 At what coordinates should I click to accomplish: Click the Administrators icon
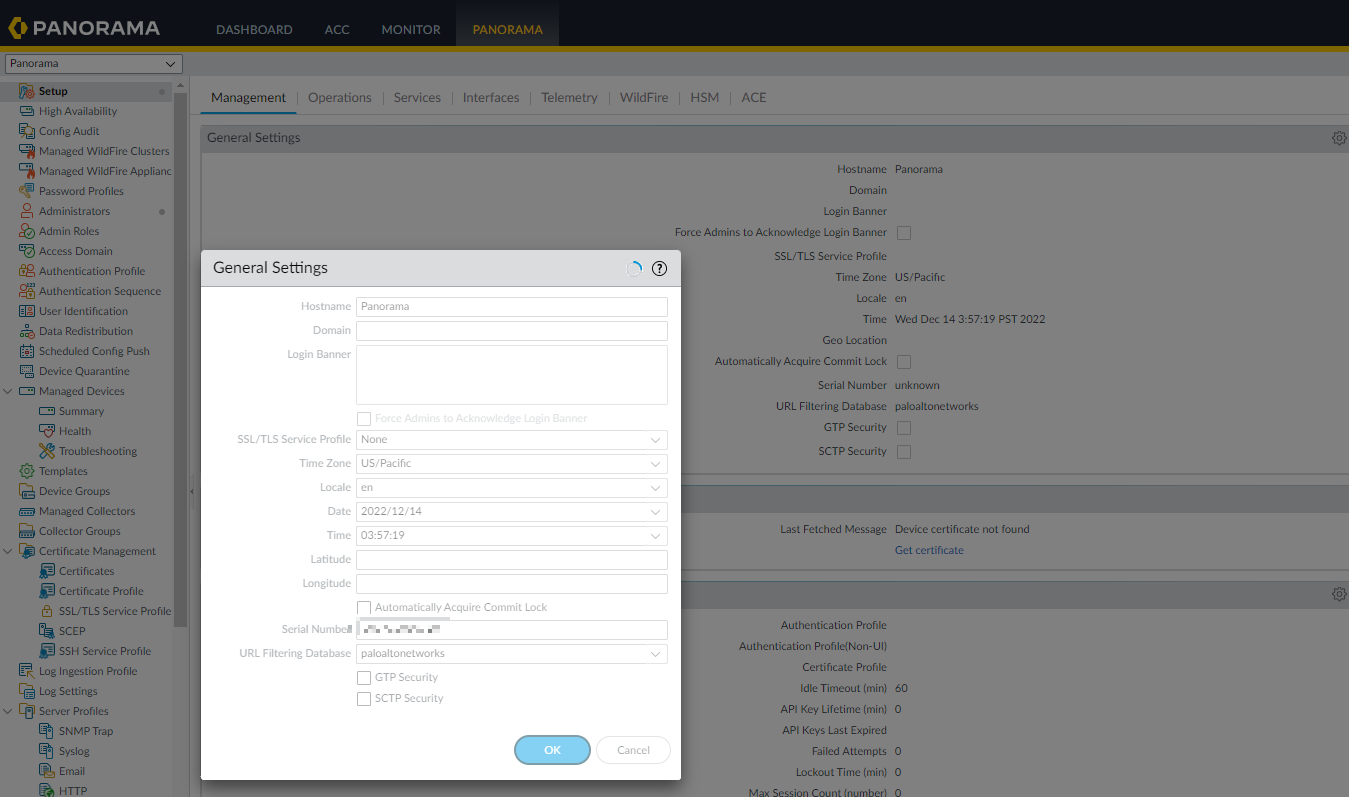tap(27, 211)
